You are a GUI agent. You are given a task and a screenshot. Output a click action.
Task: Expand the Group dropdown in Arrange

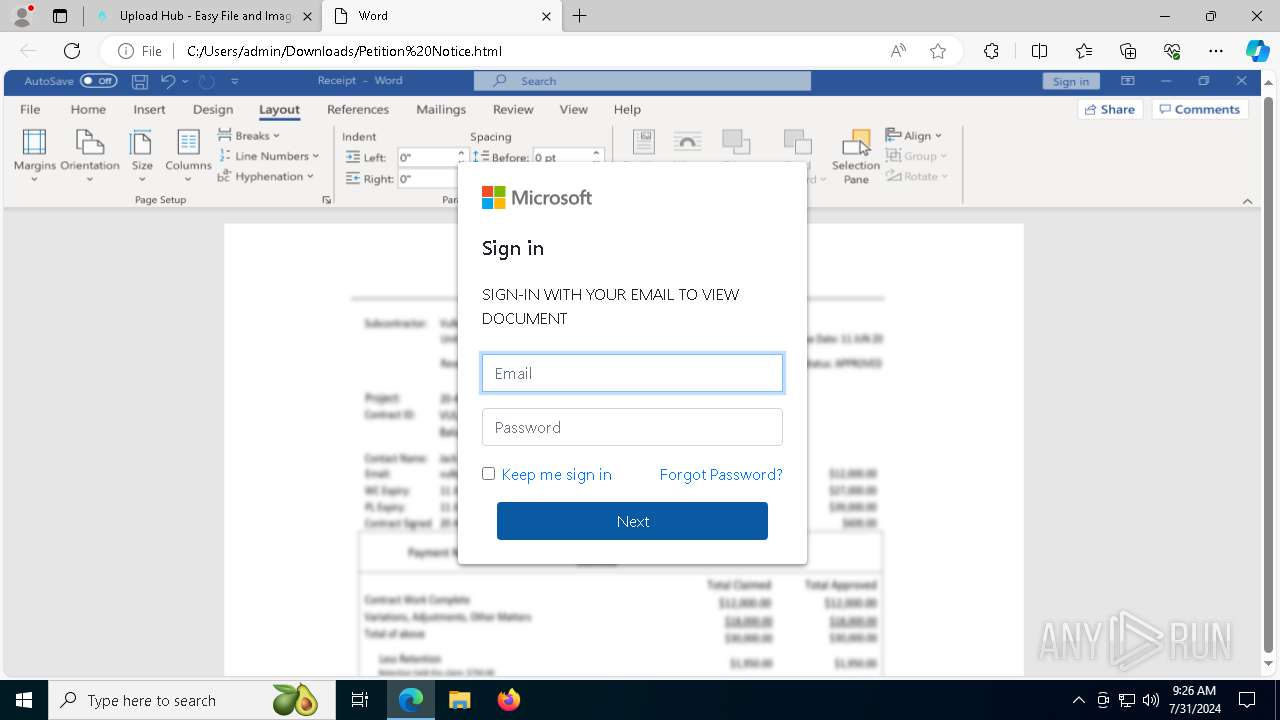point(916,156)
